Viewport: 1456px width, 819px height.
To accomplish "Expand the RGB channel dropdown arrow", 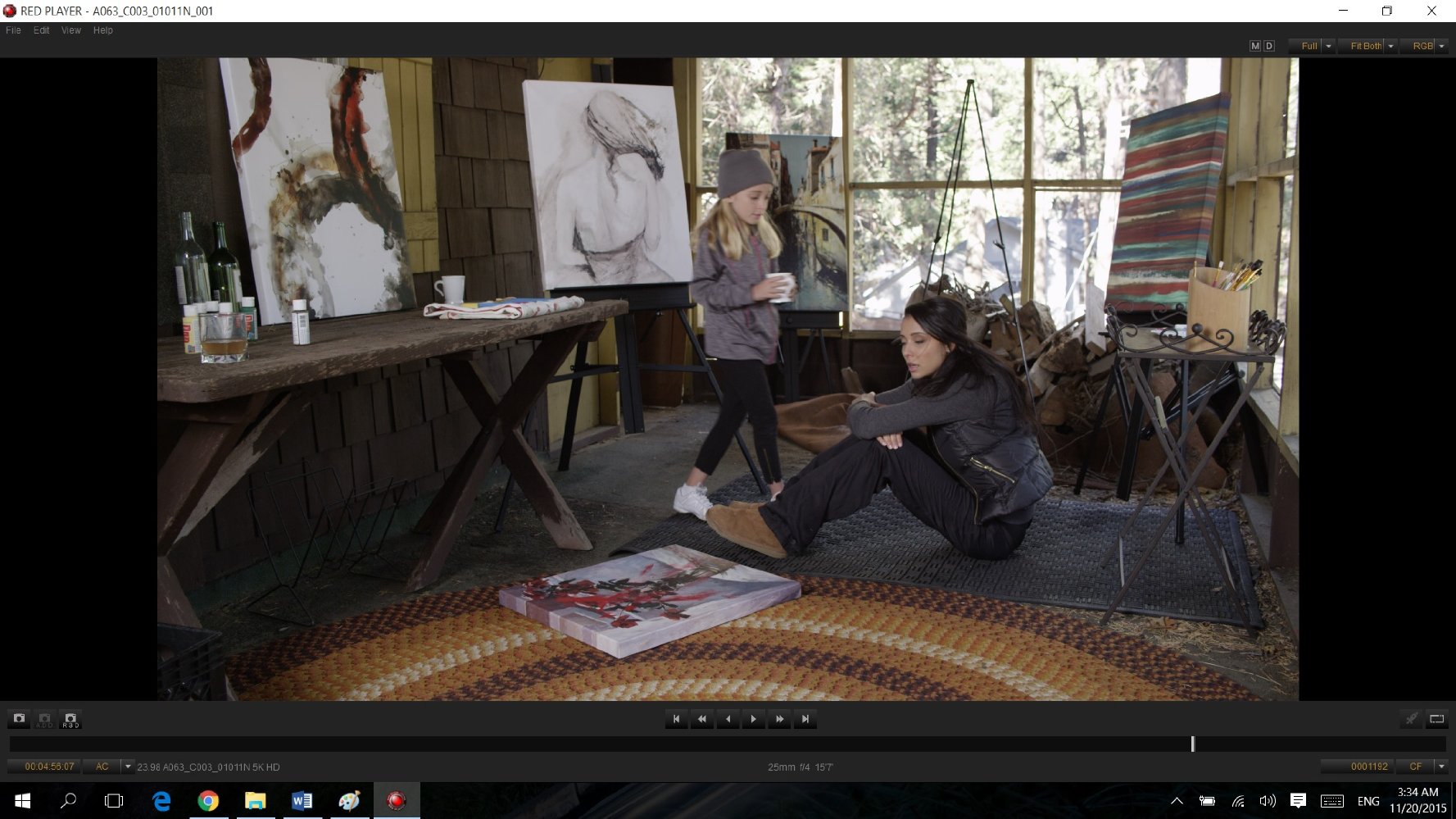I will [x=1442, y=46].
